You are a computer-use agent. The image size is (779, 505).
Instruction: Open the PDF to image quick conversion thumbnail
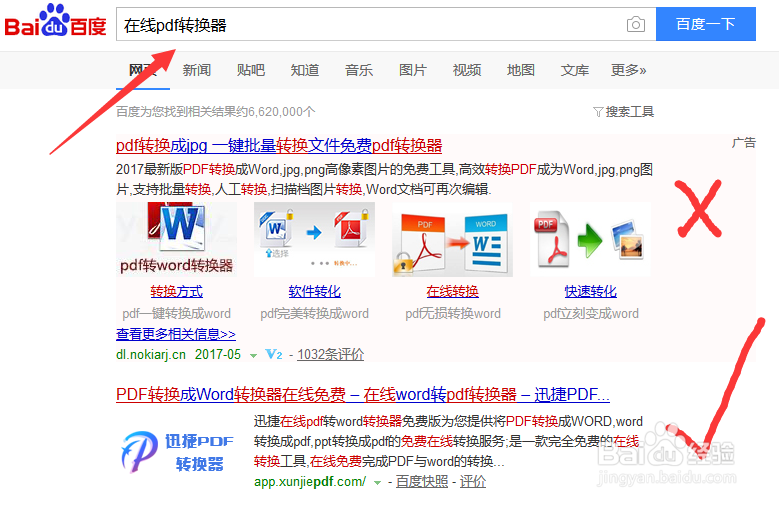coord(590,239)
